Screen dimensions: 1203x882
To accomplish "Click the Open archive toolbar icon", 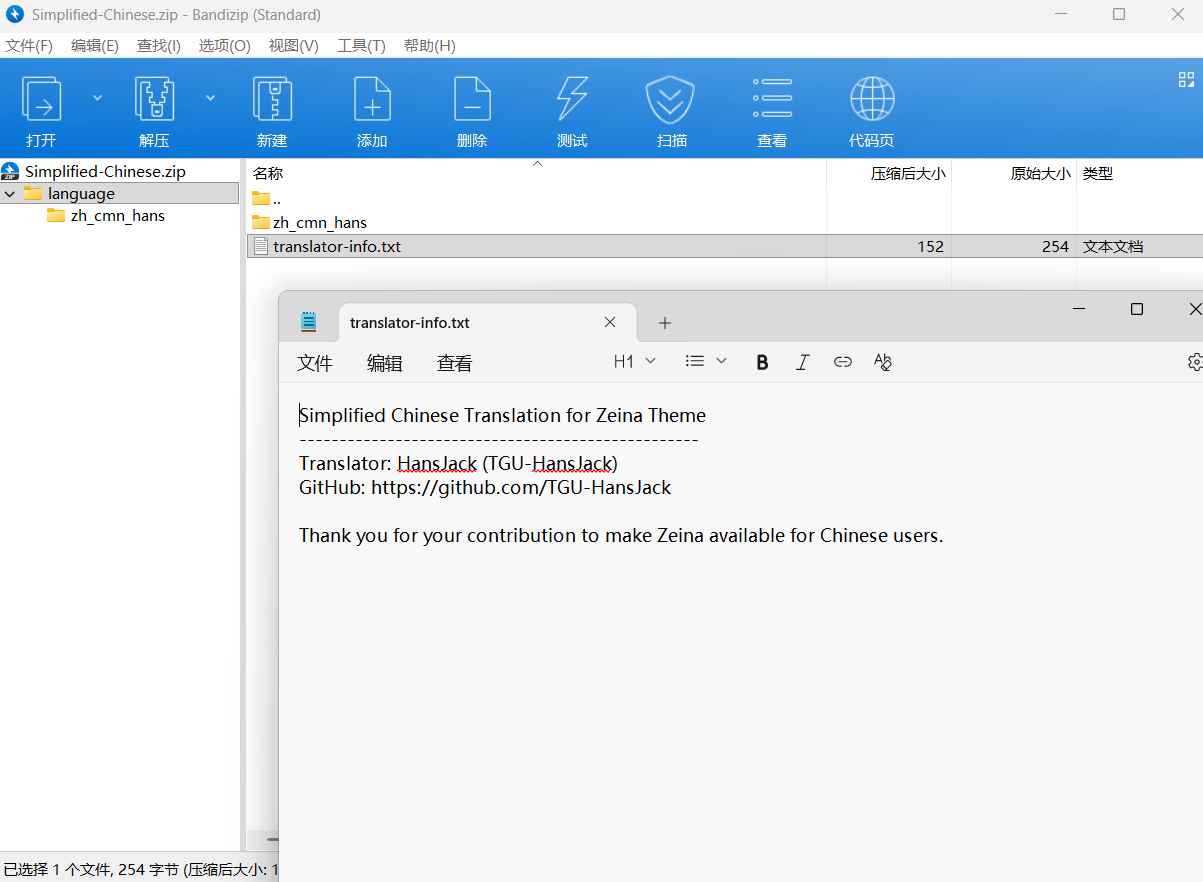I will tap(42, 100).
